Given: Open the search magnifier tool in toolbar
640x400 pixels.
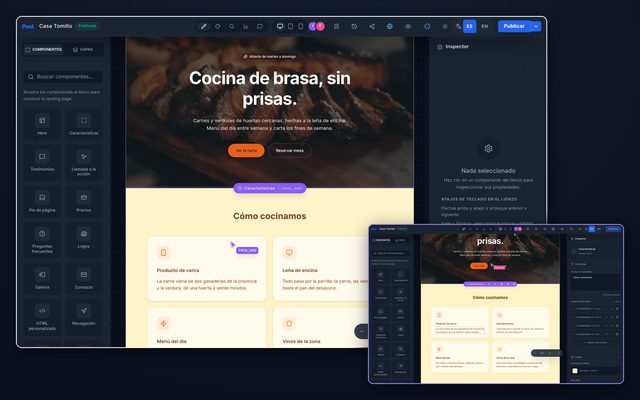Looking at the screenshot, I should [x=231, y=27].
